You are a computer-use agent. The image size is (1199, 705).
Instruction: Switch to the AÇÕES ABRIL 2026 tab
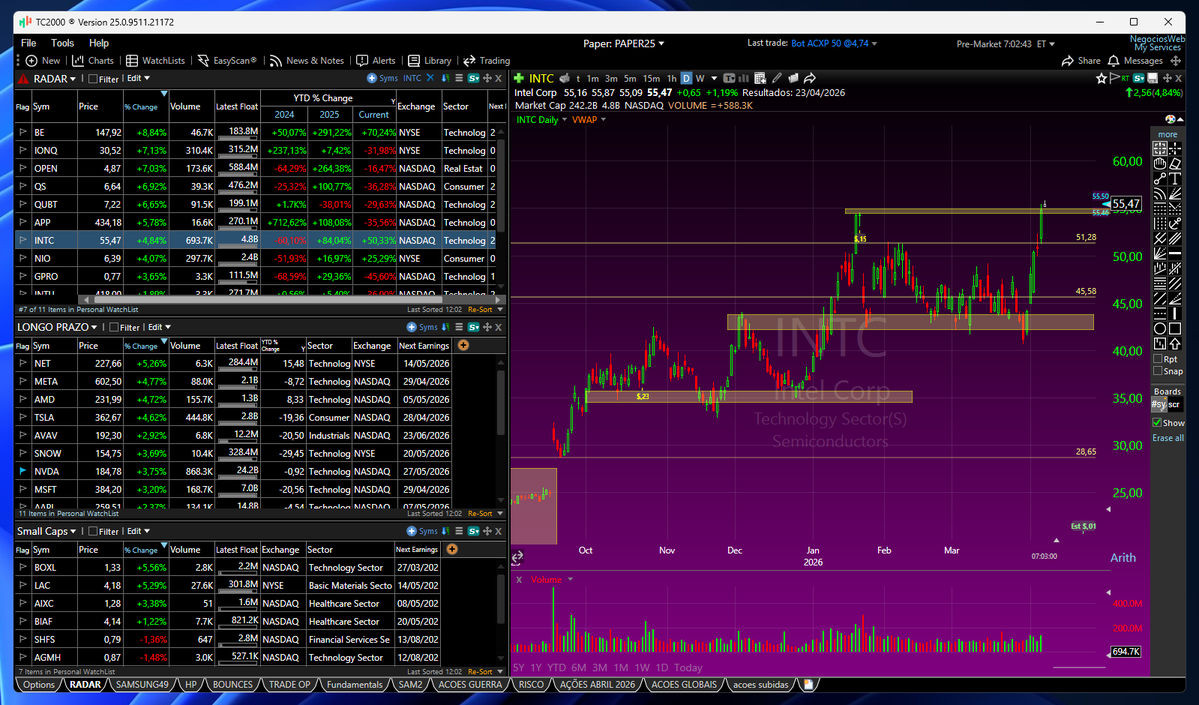click(x=597, y=684)
